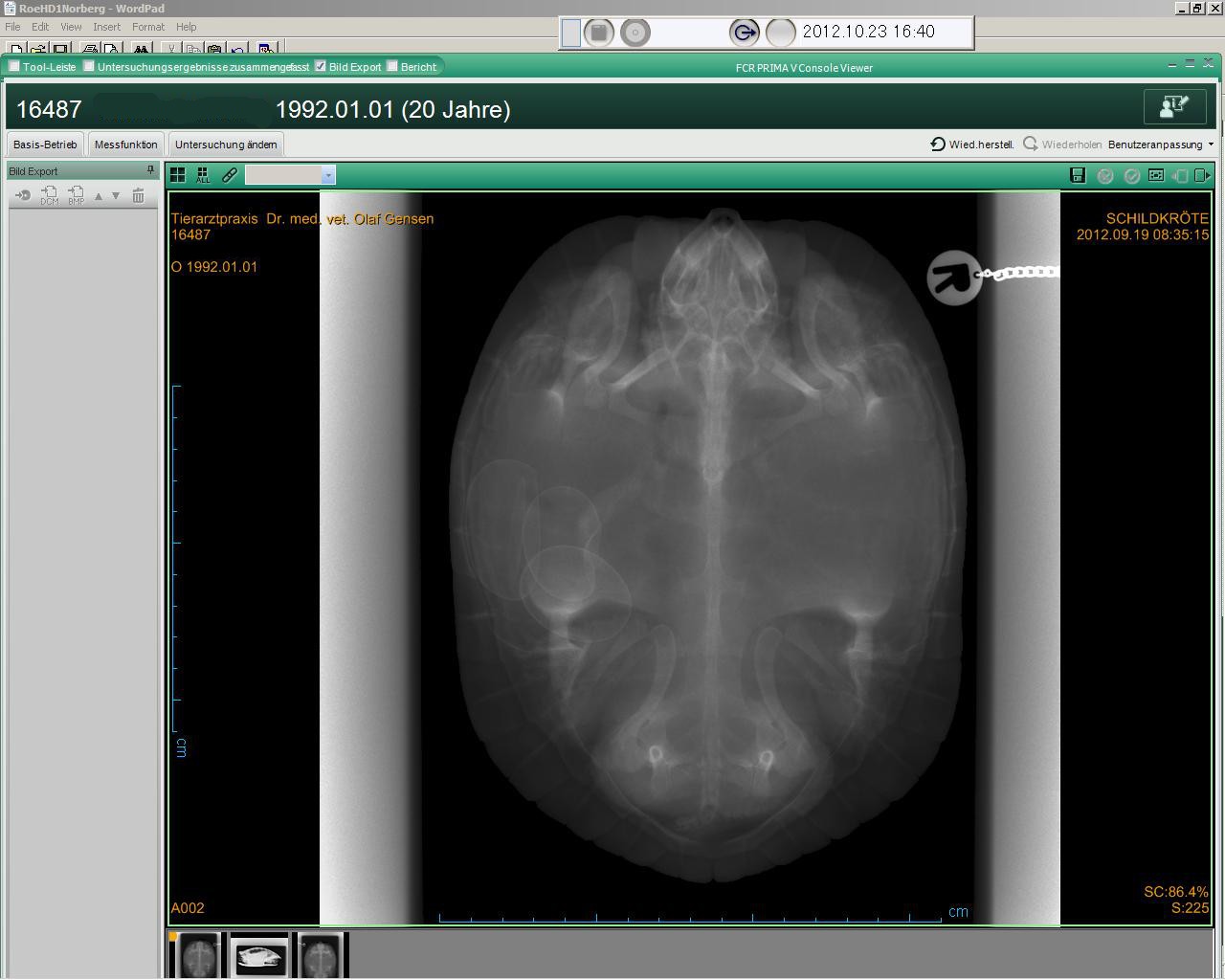
Task: Enable the Bericht checkbox
Action: (392, 66)
